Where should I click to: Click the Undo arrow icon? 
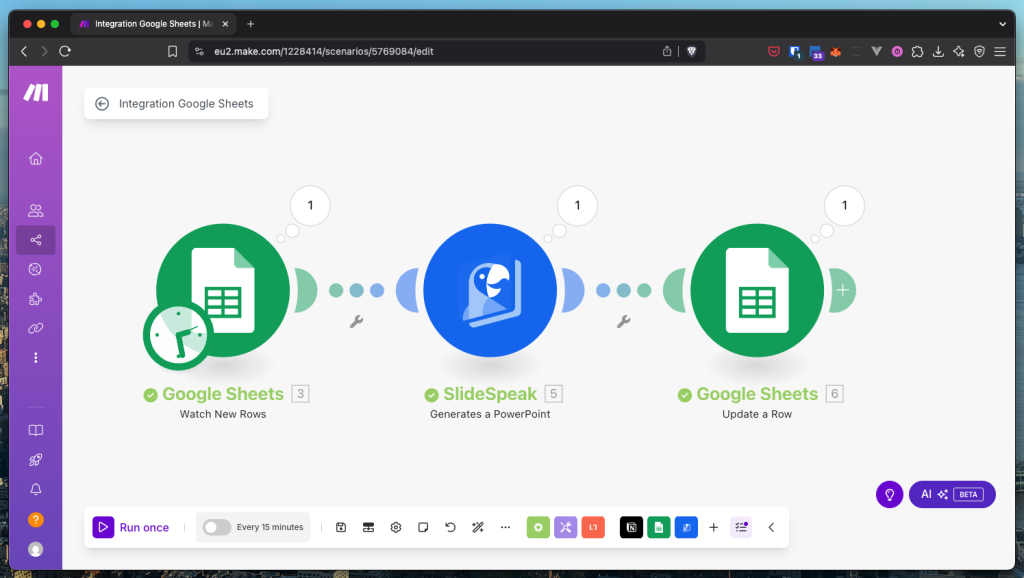(x=451, y=527)
